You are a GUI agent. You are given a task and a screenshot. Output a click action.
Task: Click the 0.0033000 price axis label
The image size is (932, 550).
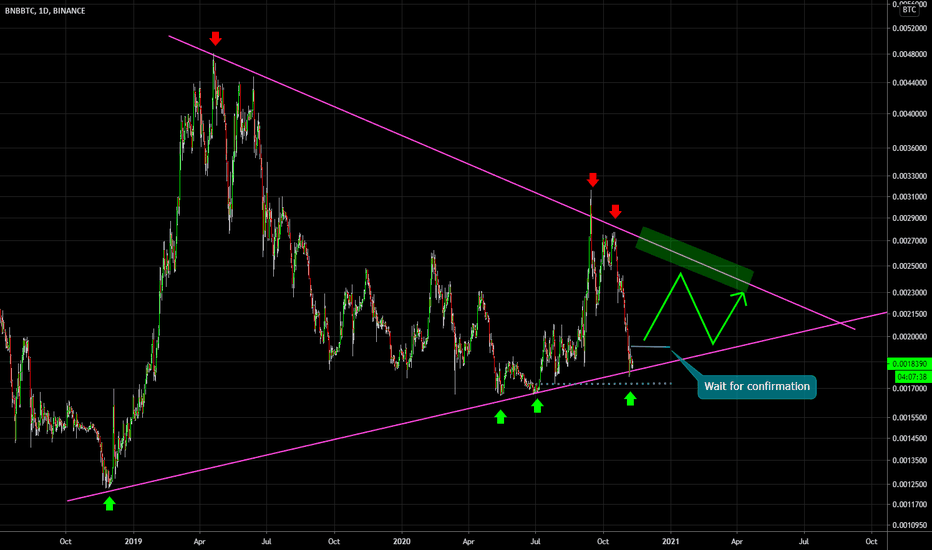coord(909,176)
